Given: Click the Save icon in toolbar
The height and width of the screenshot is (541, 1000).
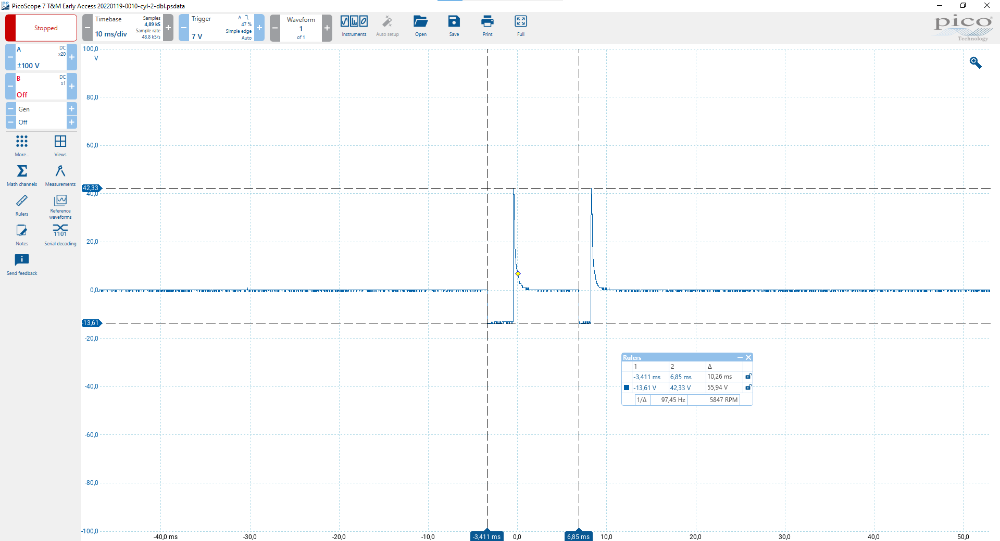Looking at the screenshot, I should [454, 25].
